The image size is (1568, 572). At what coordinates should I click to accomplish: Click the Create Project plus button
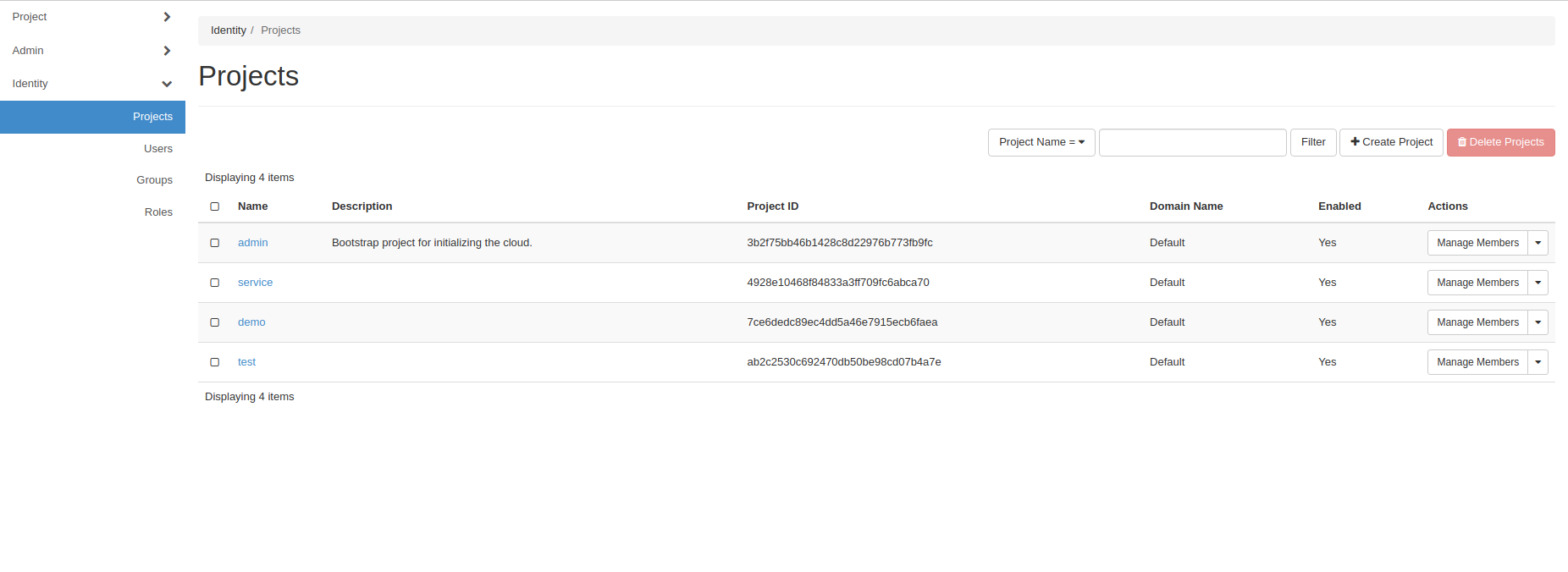[x=1391, y=142]
